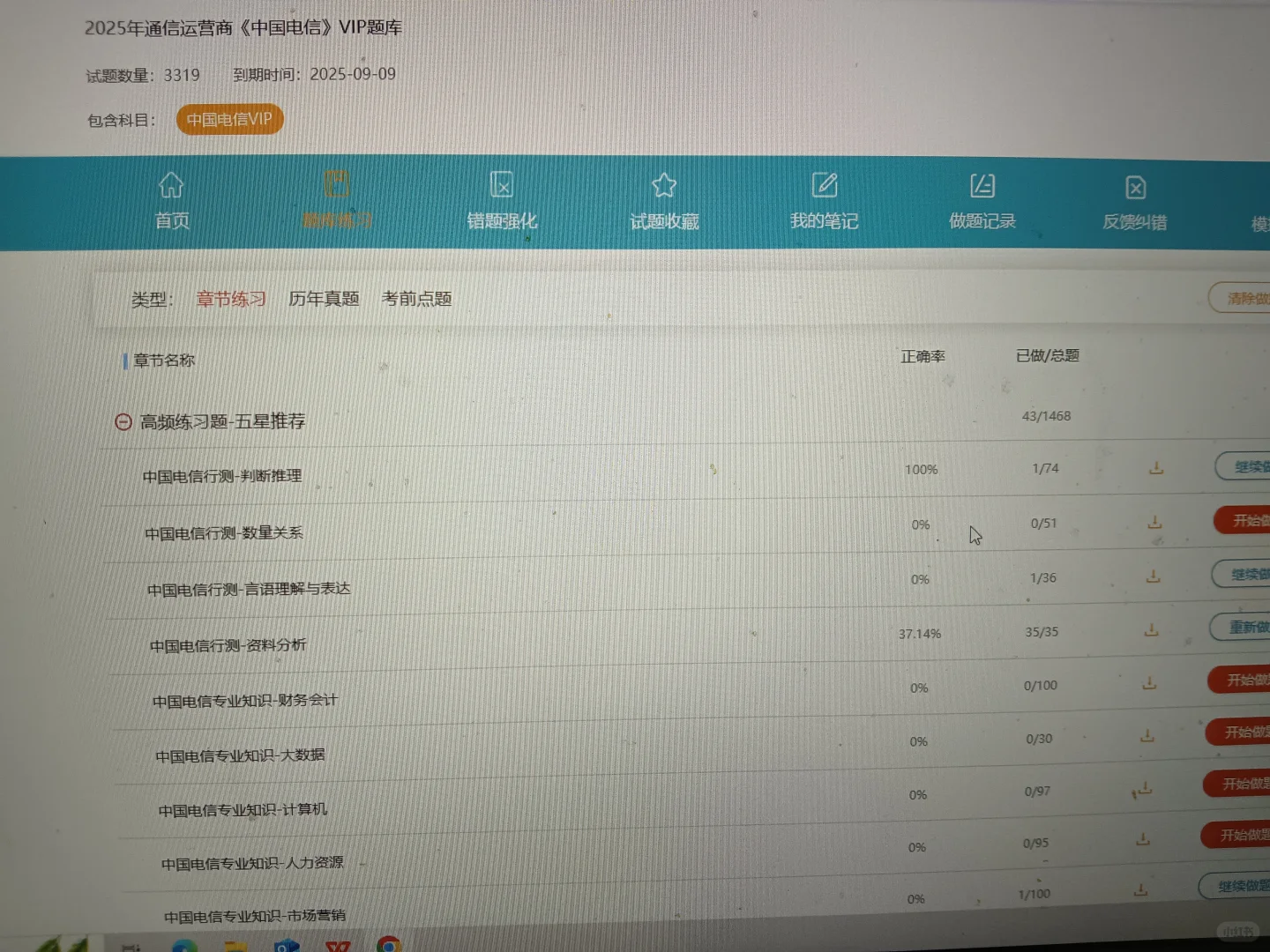The width and height of the screenshot is (1270, 952).
Task: Select 中国电信专业知识-计算机 chapter name
Action: pyautogui.click(x=243, y=810)
